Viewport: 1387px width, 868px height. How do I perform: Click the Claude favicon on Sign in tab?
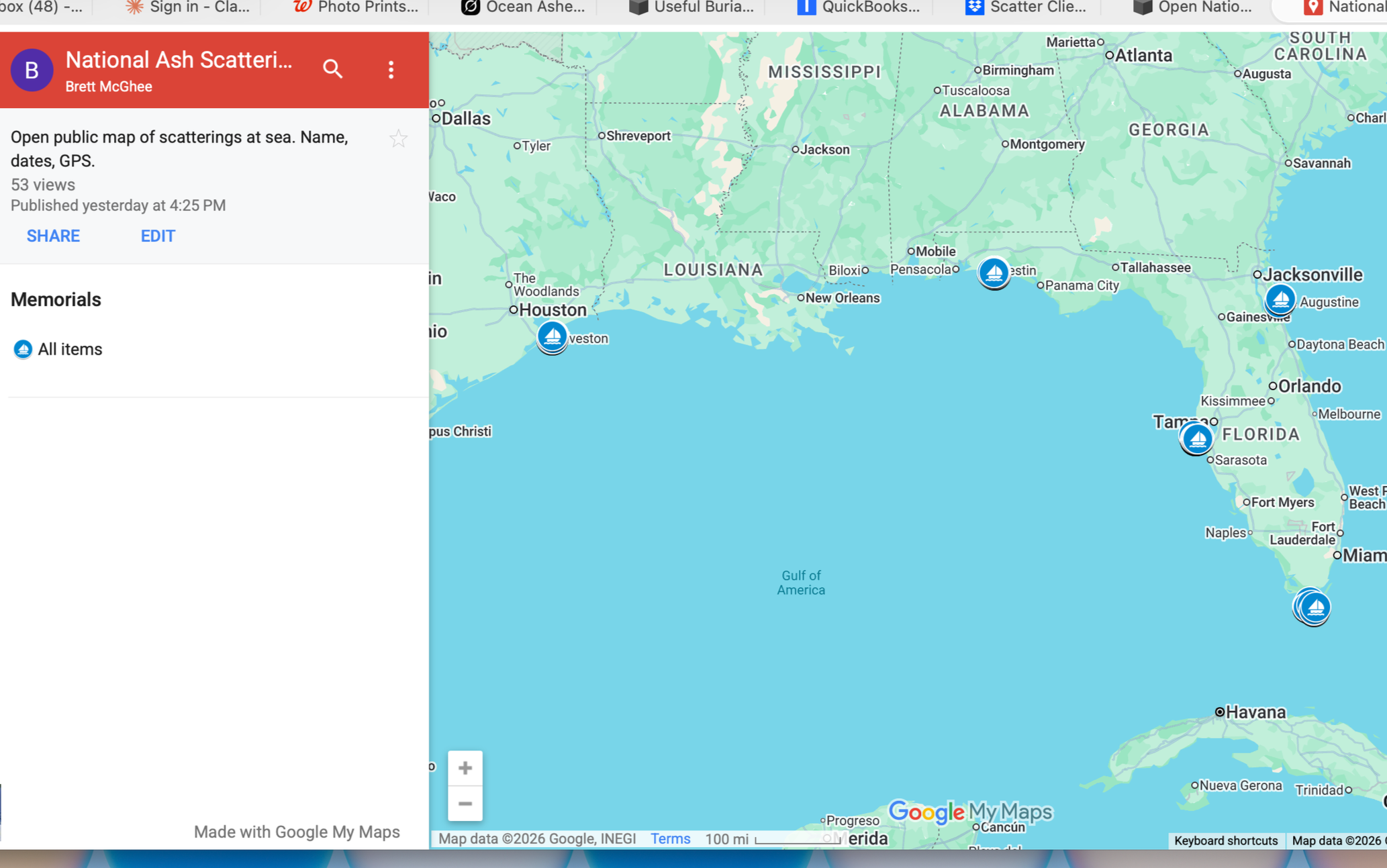pyautogui.click(x=135, y=7)
